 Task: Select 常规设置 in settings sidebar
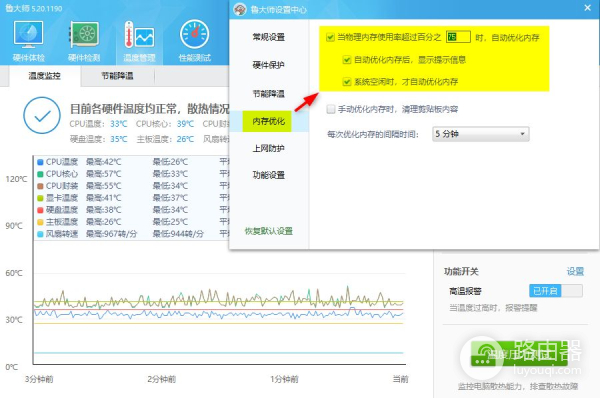tap(269, 37)
